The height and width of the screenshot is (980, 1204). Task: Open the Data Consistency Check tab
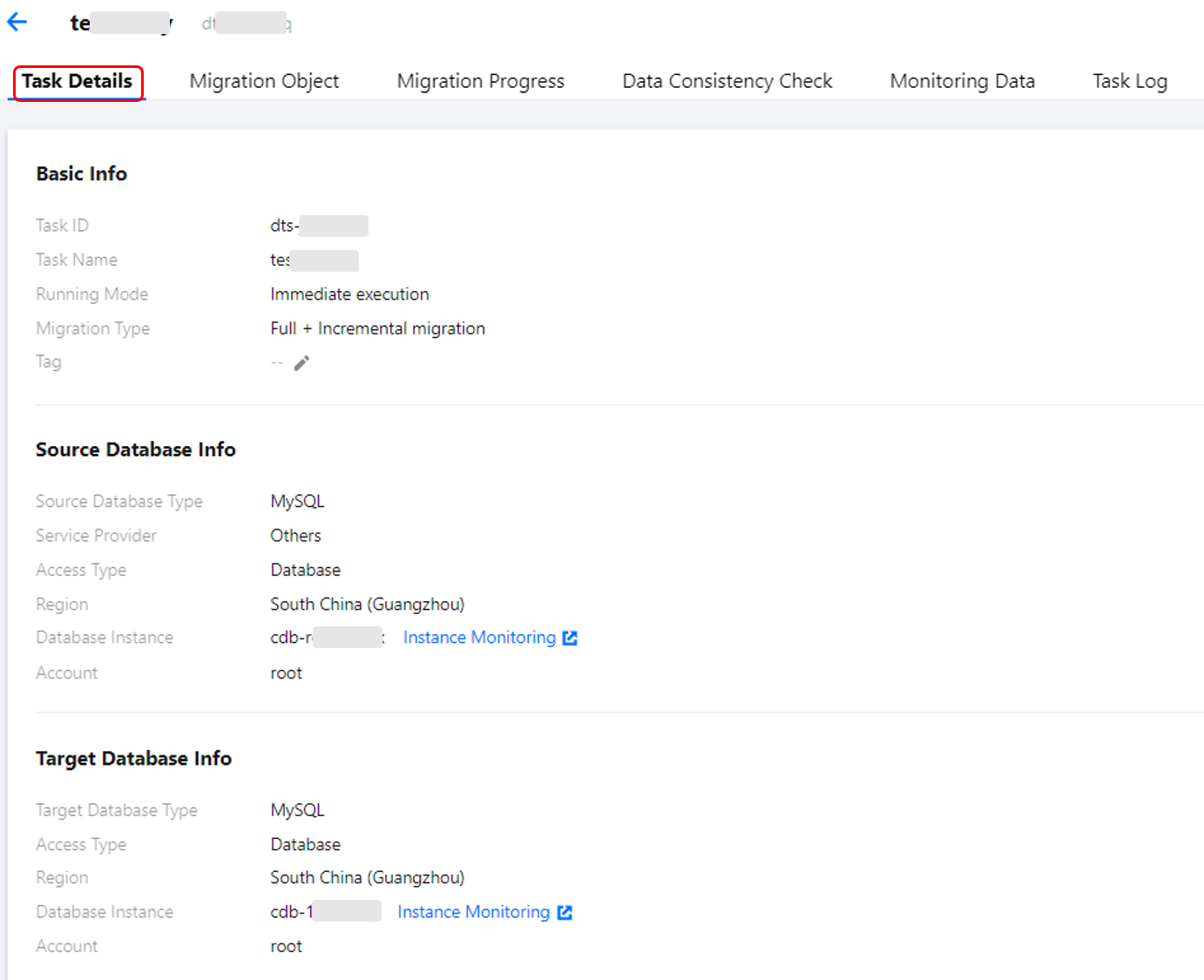click(x=727, y=82)
